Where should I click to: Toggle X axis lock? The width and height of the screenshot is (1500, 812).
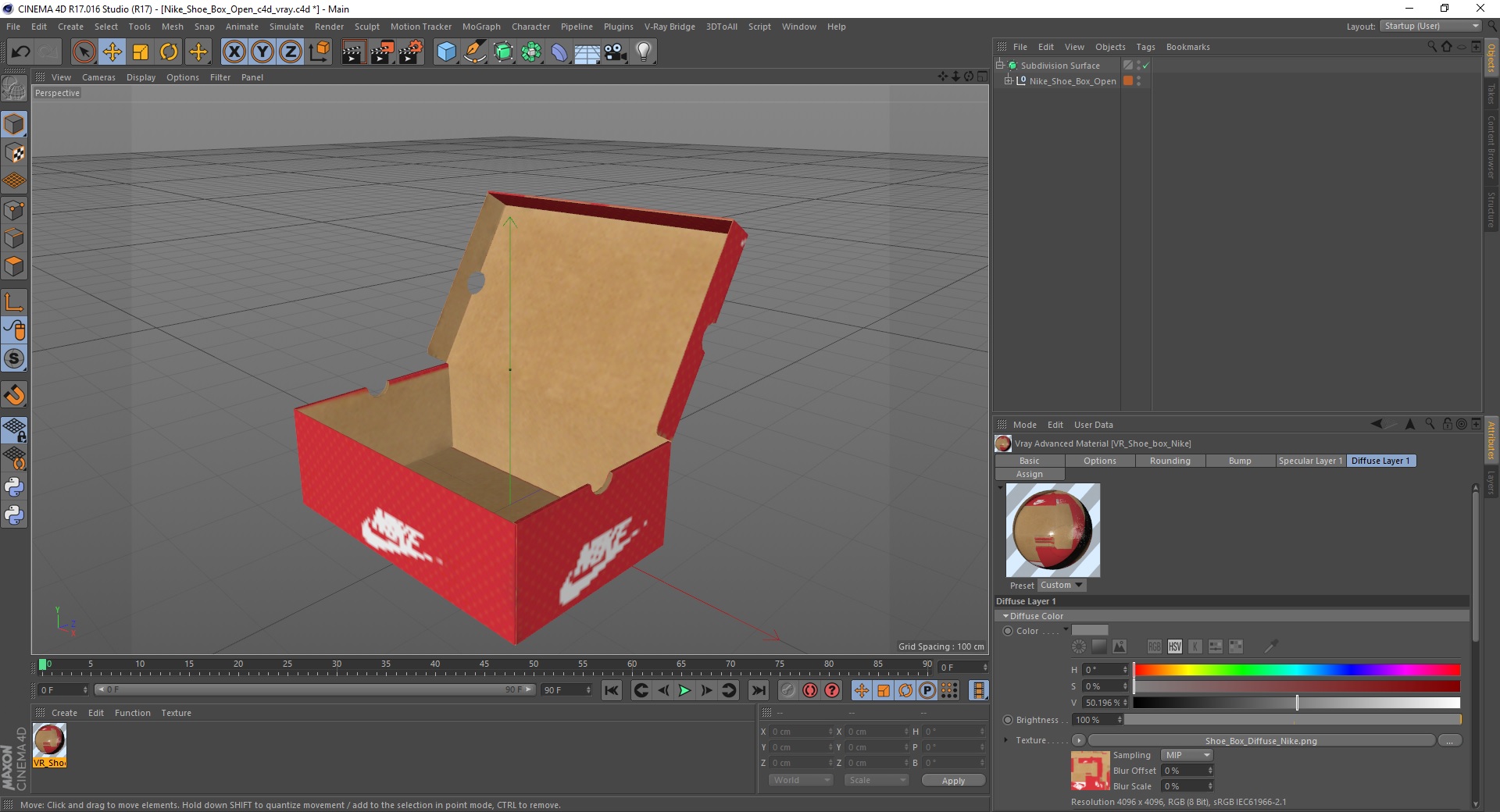[x=234, y=52]
